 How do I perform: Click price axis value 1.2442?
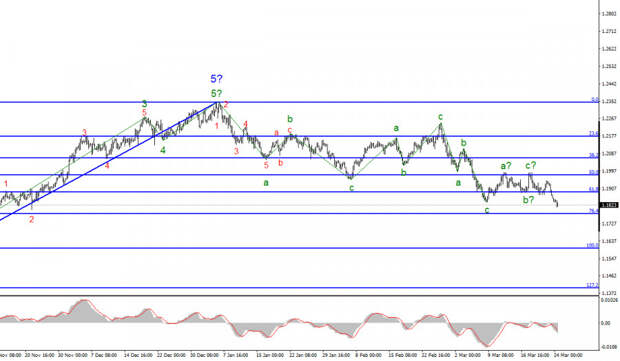609,84
